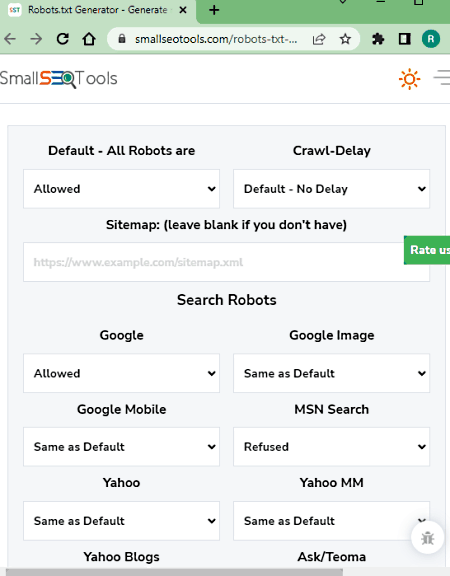Focus the Sitemap URL input field
The height and width of the screenshot is (576, 450).
click(226, 262)
